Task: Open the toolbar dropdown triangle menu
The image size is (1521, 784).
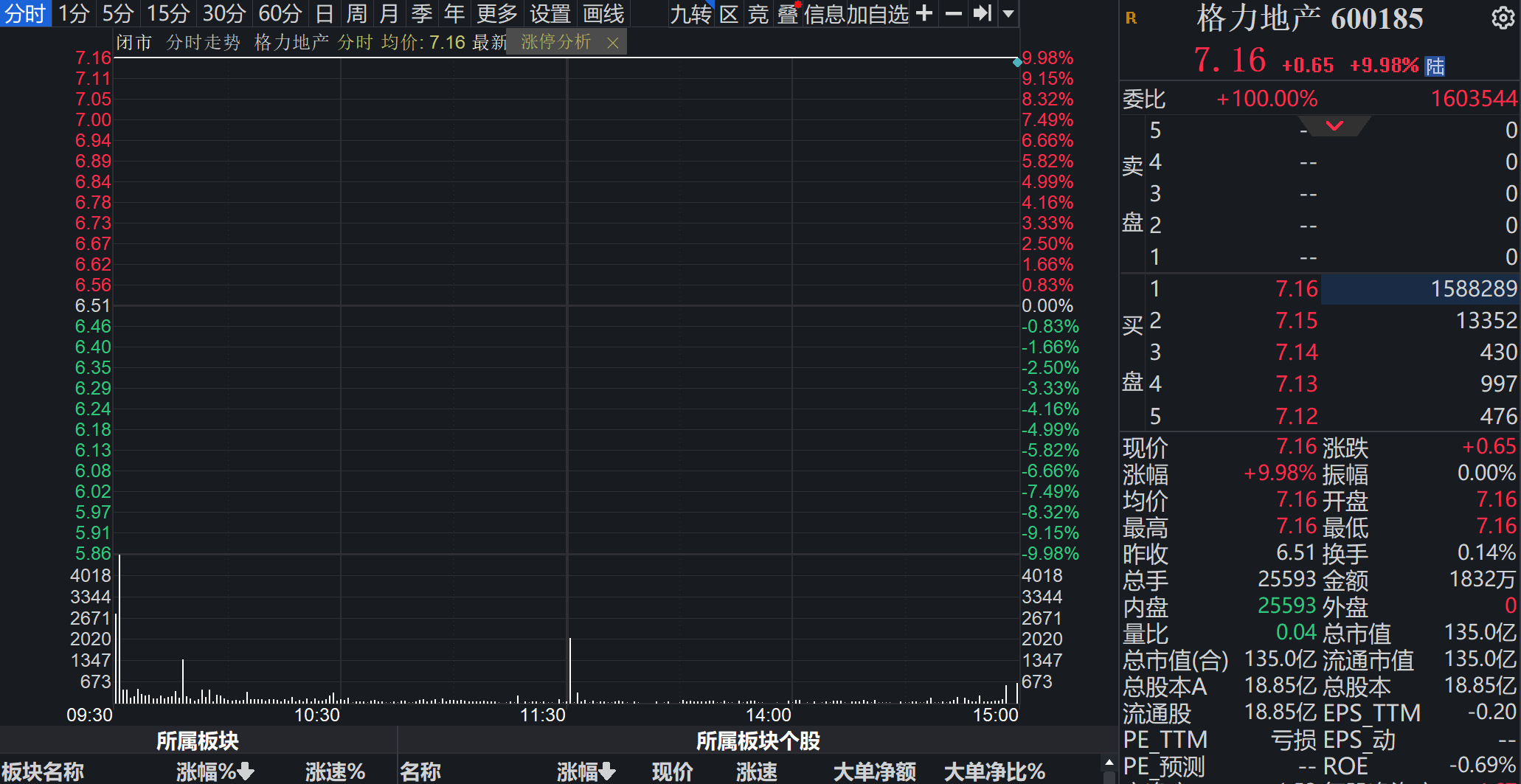Action: click(x=1008, y=13)
